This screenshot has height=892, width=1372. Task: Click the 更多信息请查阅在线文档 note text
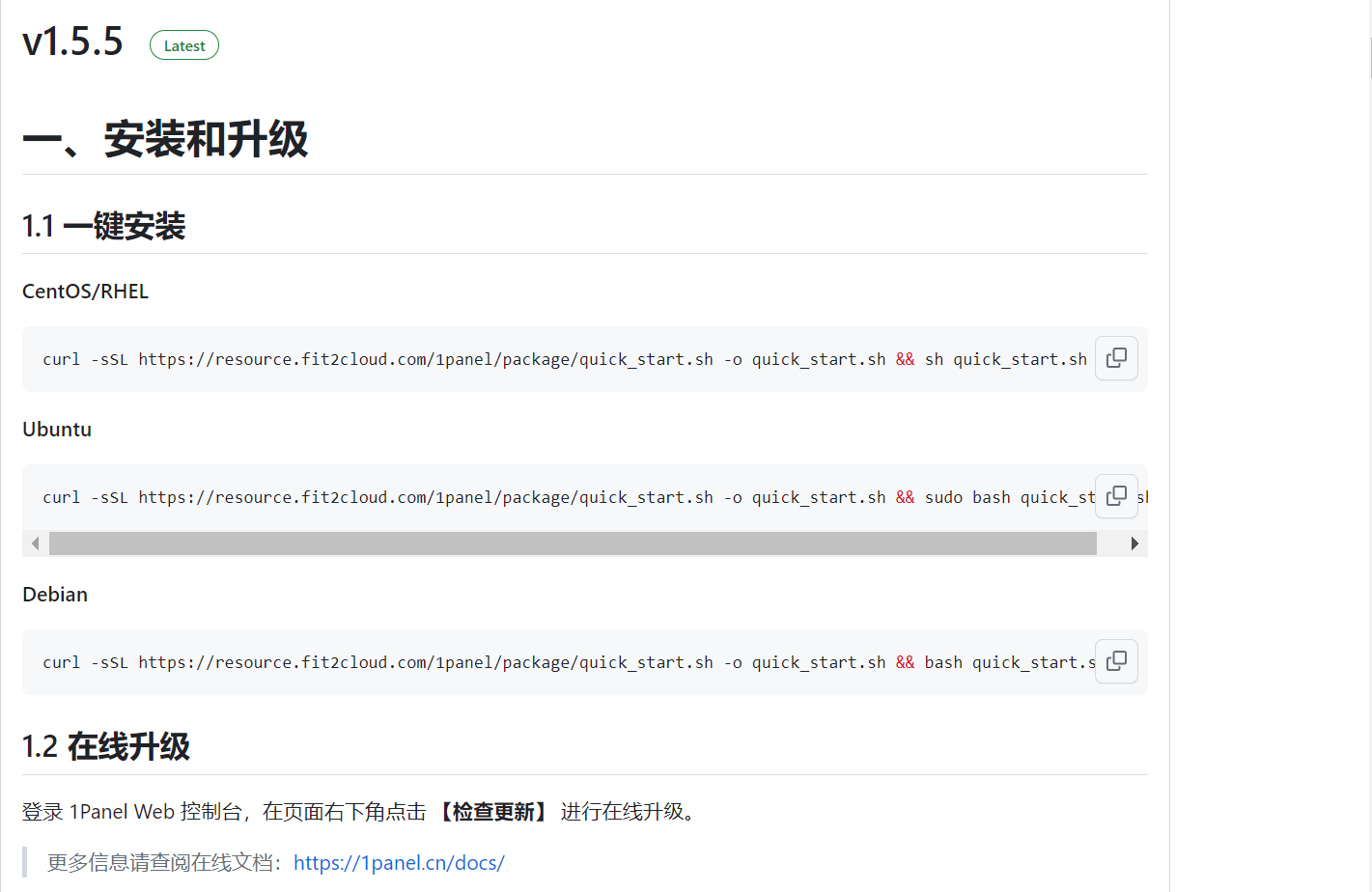(164, 862)
